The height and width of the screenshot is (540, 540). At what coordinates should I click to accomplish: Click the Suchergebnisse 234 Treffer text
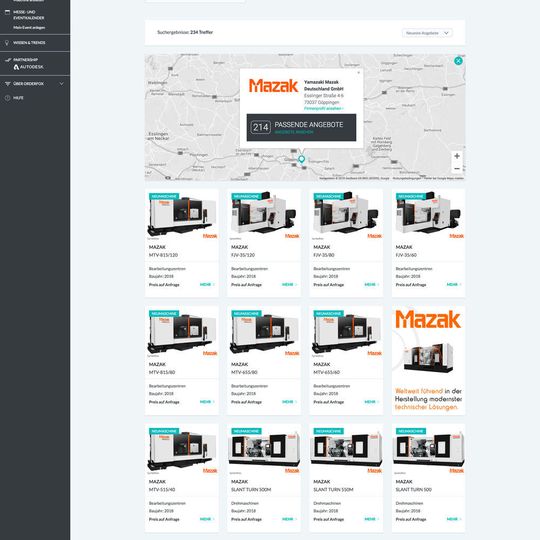tap(185, 32)
